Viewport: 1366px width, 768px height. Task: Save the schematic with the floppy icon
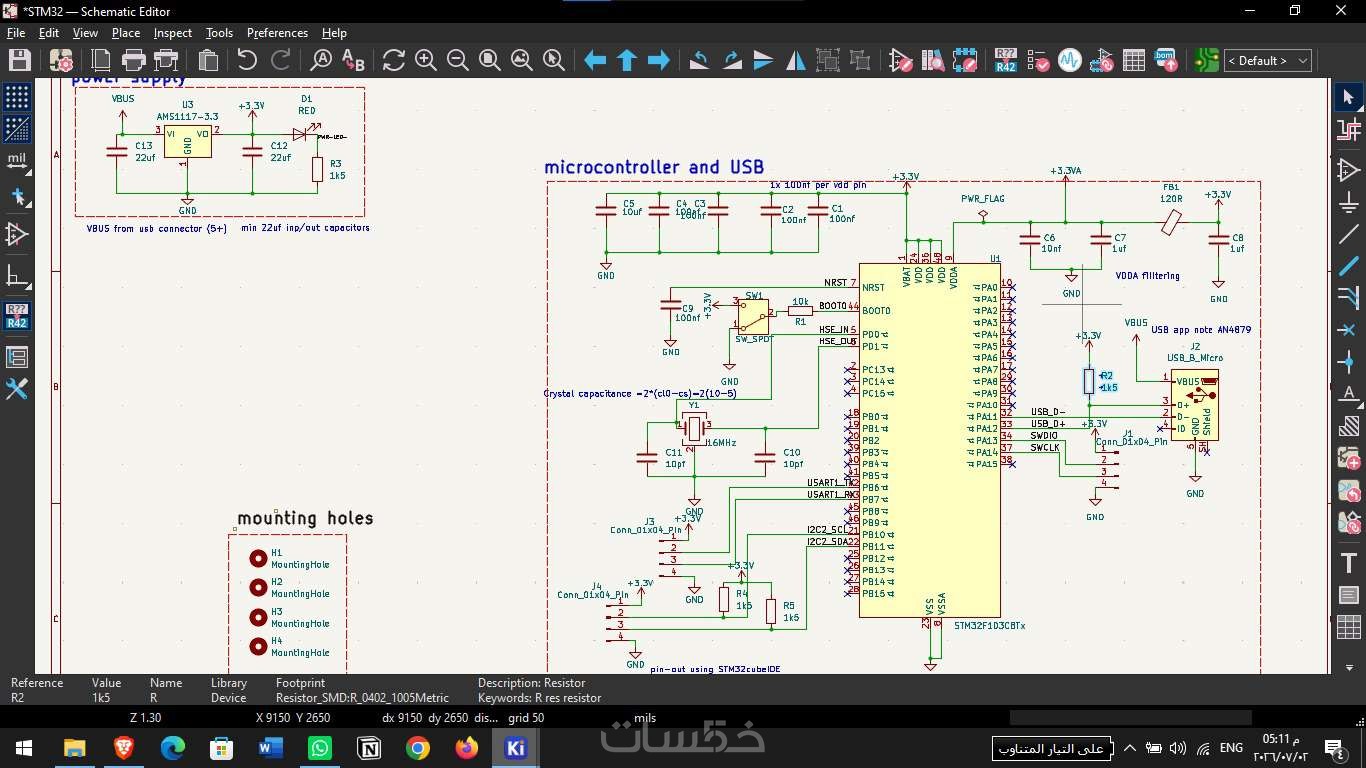(x=19, y=60)
